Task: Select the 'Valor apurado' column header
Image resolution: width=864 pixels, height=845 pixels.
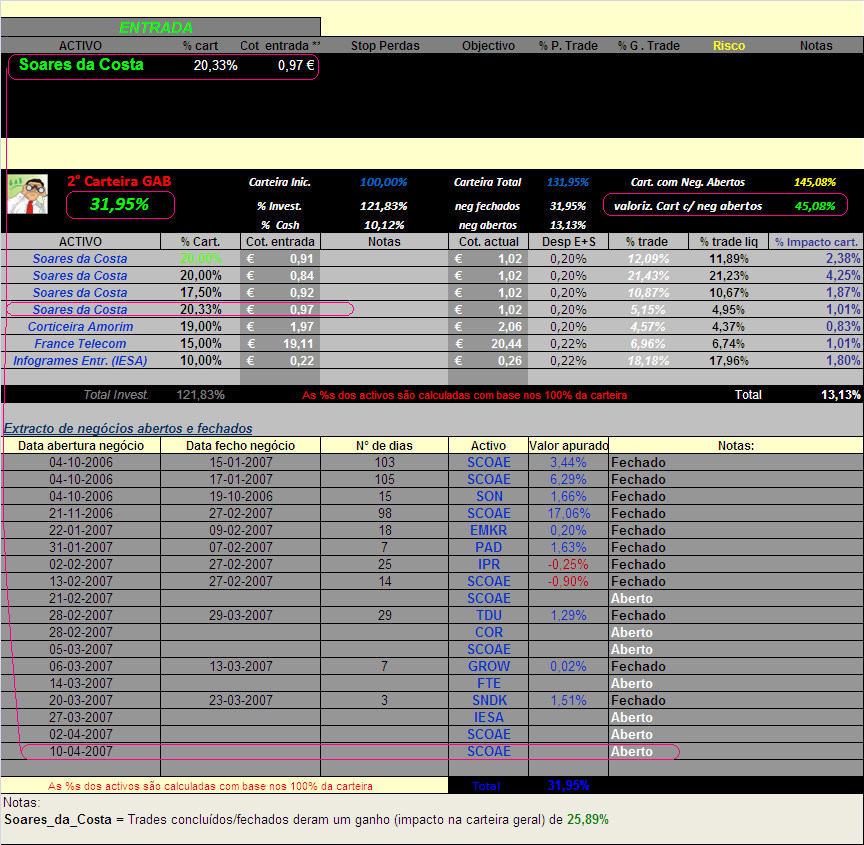Action: coord(569,445)
